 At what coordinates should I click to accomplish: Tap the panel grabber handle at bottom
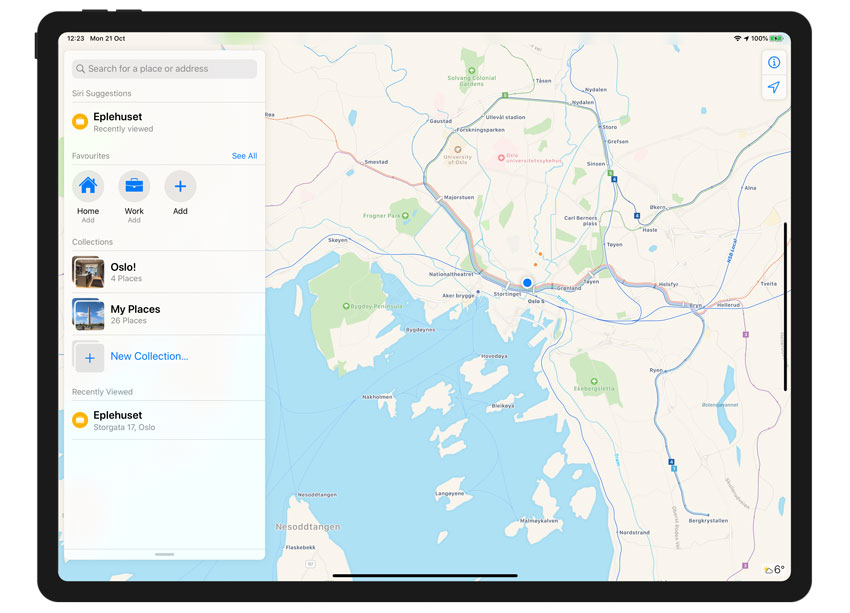pyautogui.click(x=164, y=554)
